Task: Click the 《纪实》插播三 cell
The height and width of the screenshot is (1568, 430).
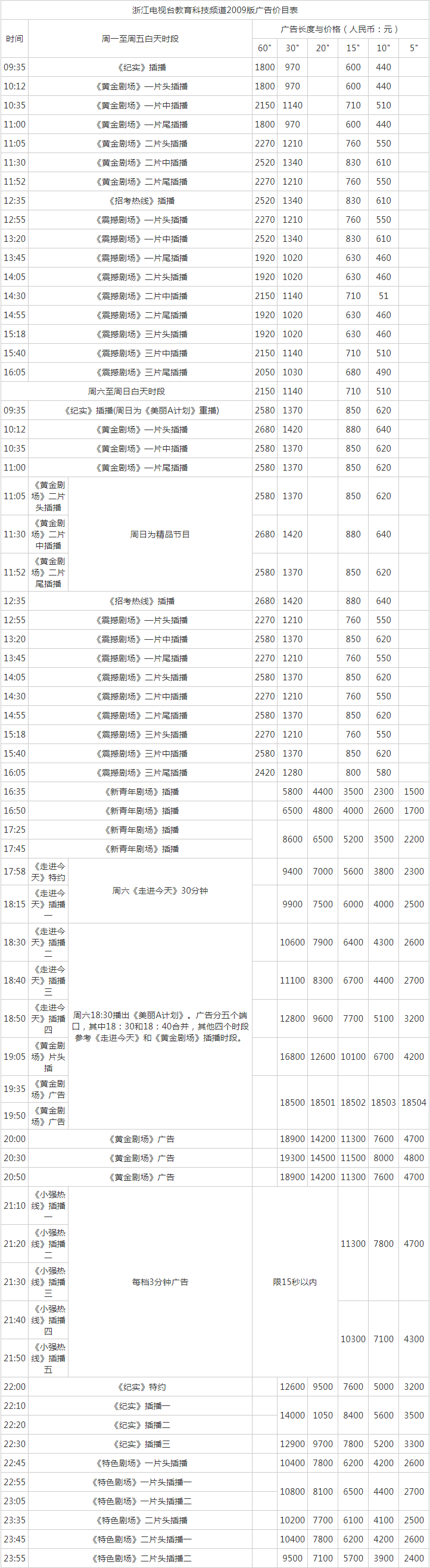Action: tap(141, 1444)
